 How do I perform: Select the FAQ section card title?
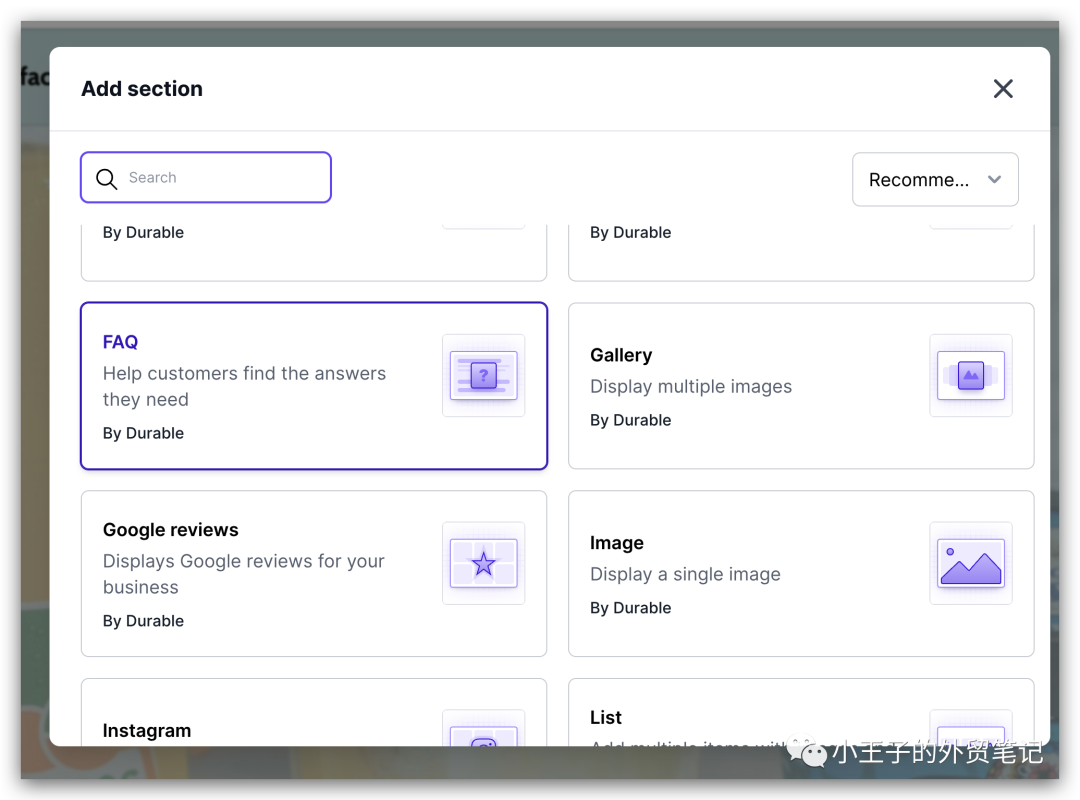coord(121,342)
